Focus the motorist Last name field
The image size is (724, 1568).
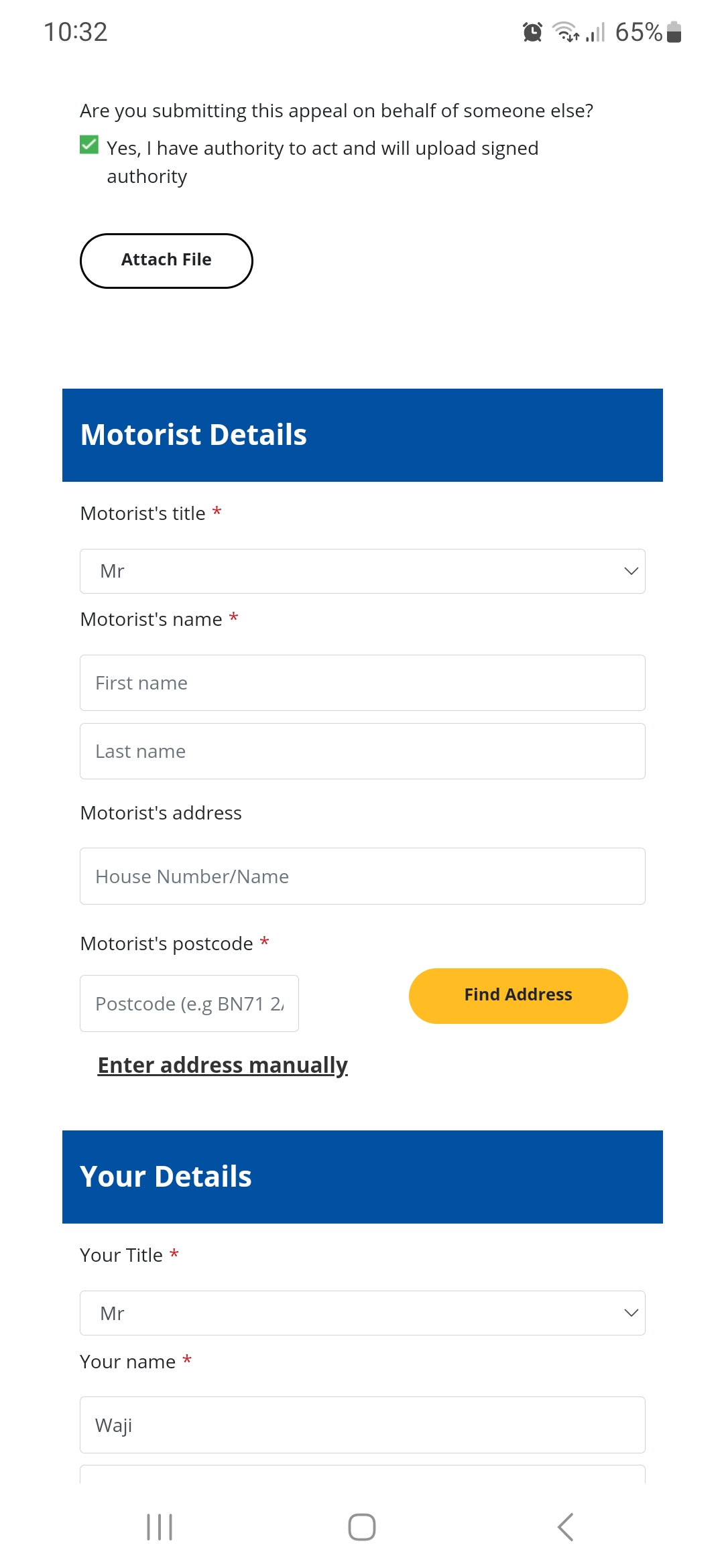tap(363, 751)
